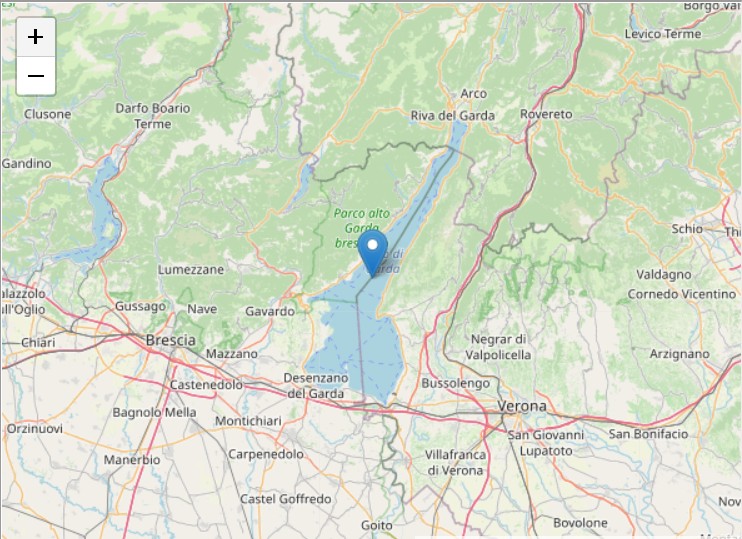The image size is (742, 539).
Task: Click the Negrar di Valpolicella label
Action: click(498, 347)
